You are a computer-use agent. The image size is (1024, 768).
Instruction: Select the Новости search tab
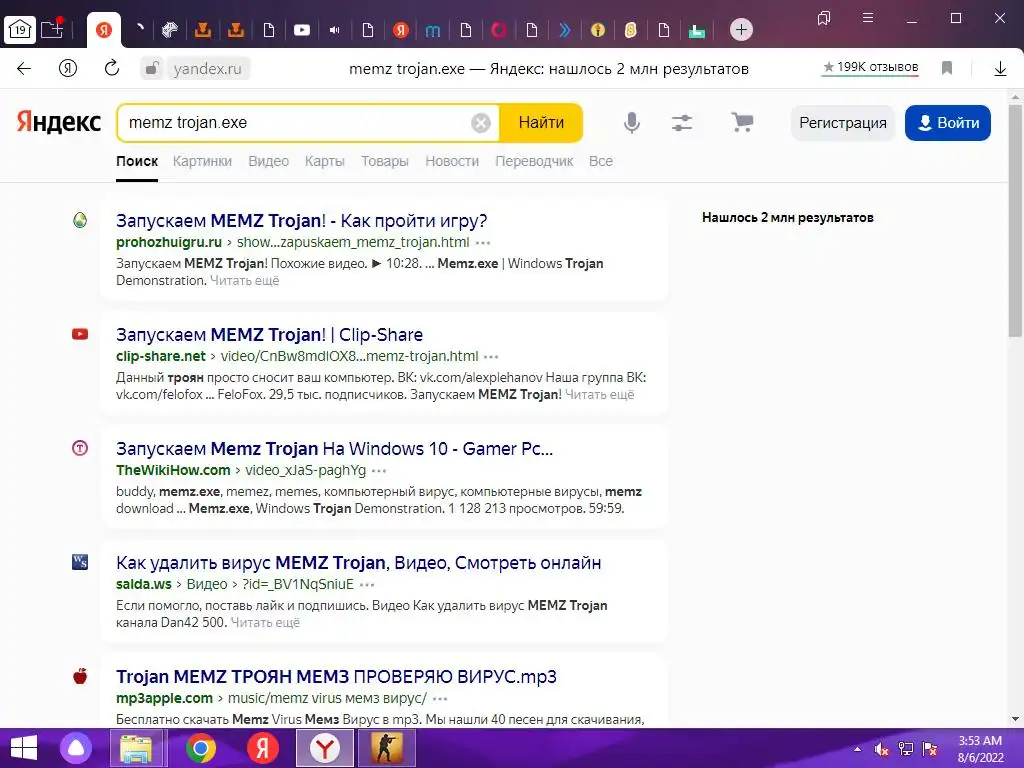click(x=452, y=161)
